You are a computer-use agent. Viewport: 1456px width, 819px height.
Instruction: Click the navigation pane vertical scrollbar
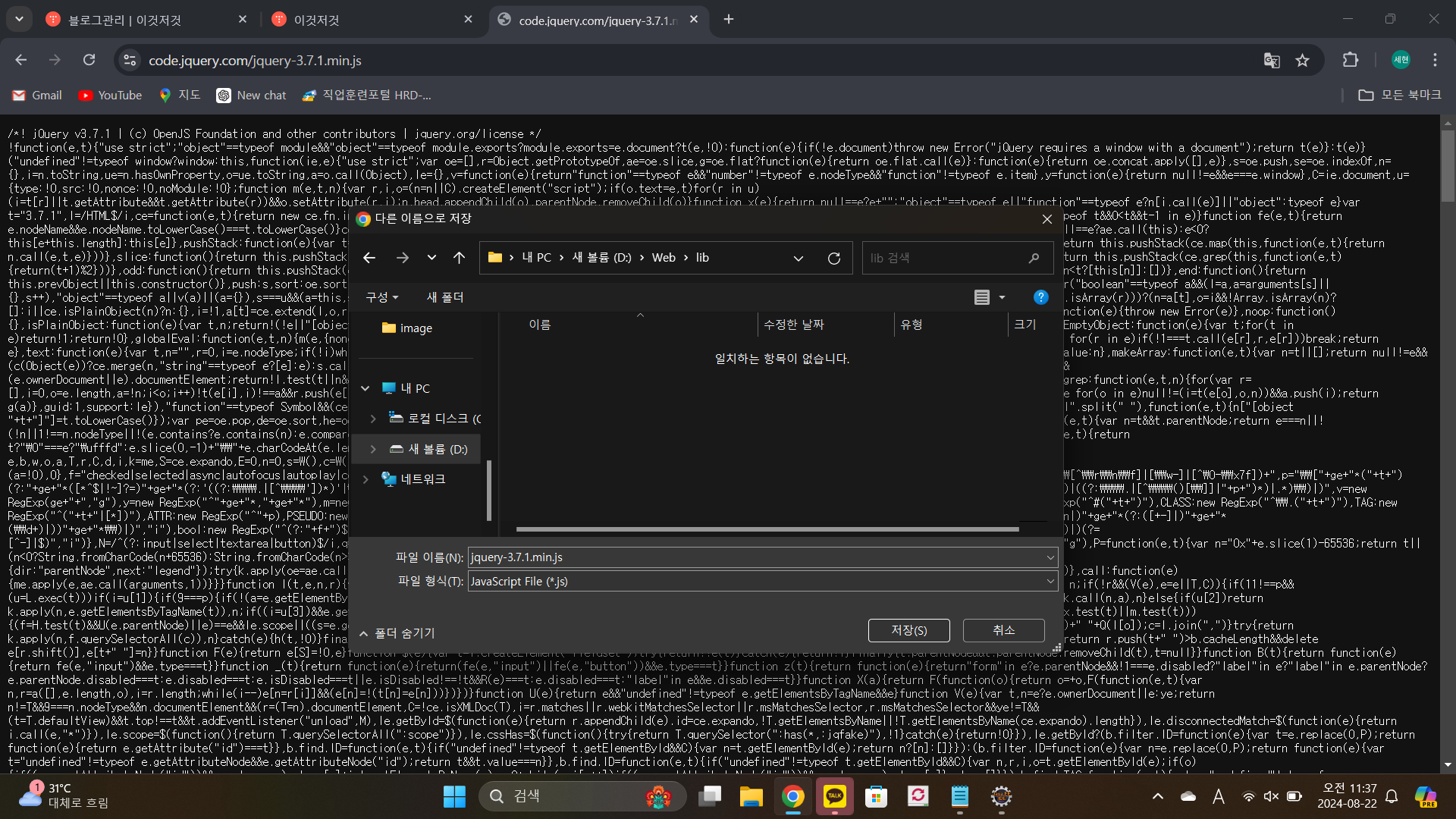pyautogui.click(x=489, y=490)
